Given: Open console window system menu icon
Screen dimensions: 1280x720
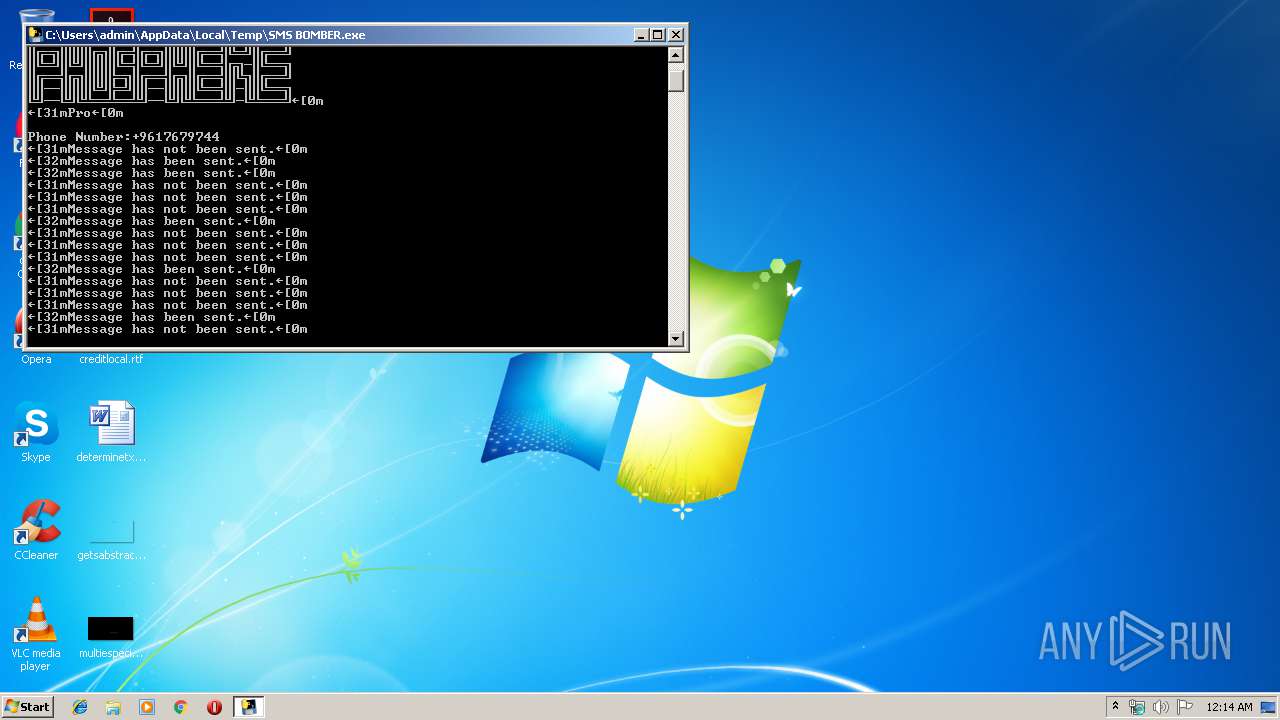Looking at the screenshot, I should [35, 34].
